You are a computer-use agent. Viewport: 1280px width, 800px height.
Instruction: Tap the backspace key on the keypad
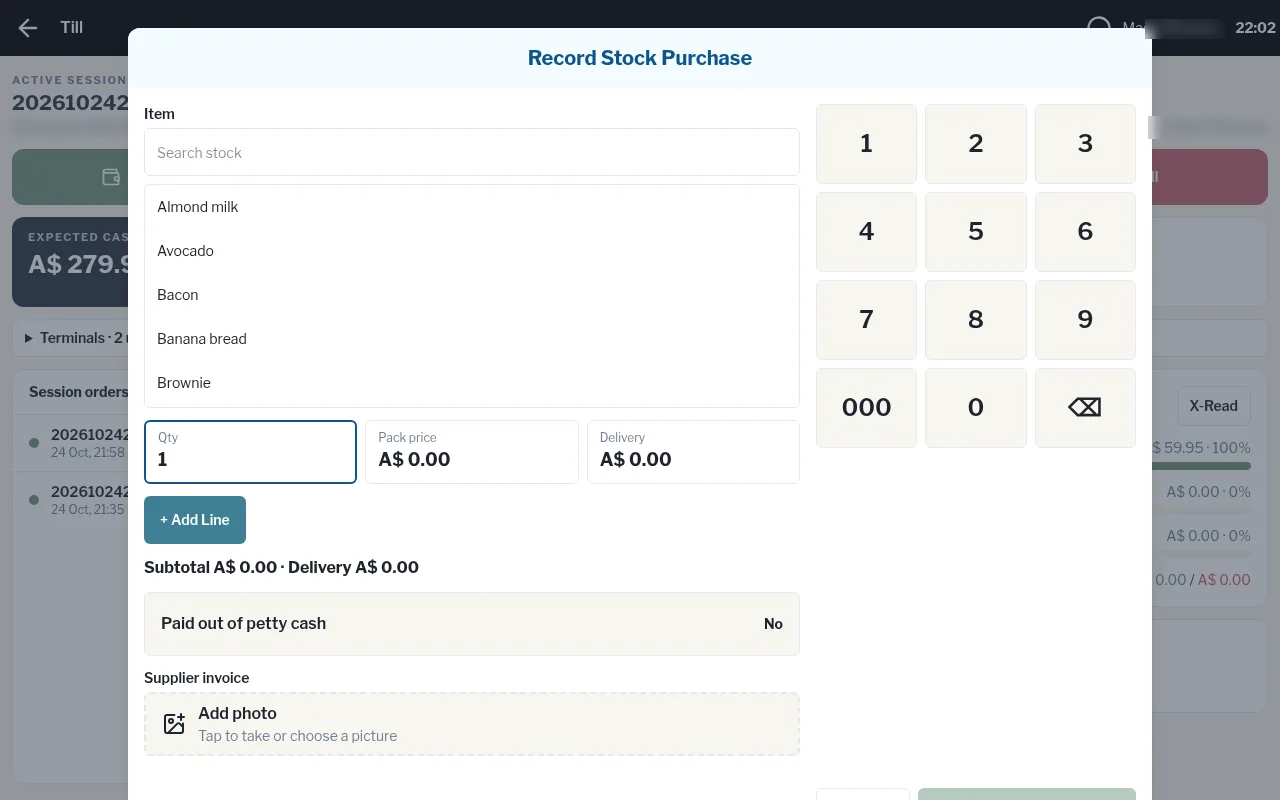pos(1085,407)
